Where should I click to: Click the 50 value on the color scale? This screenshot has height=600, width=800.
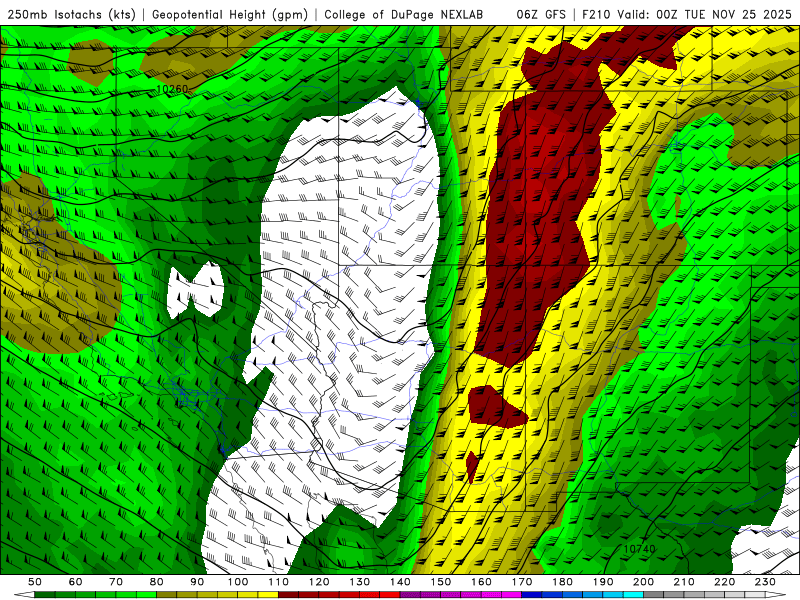(x=35, y=582)
